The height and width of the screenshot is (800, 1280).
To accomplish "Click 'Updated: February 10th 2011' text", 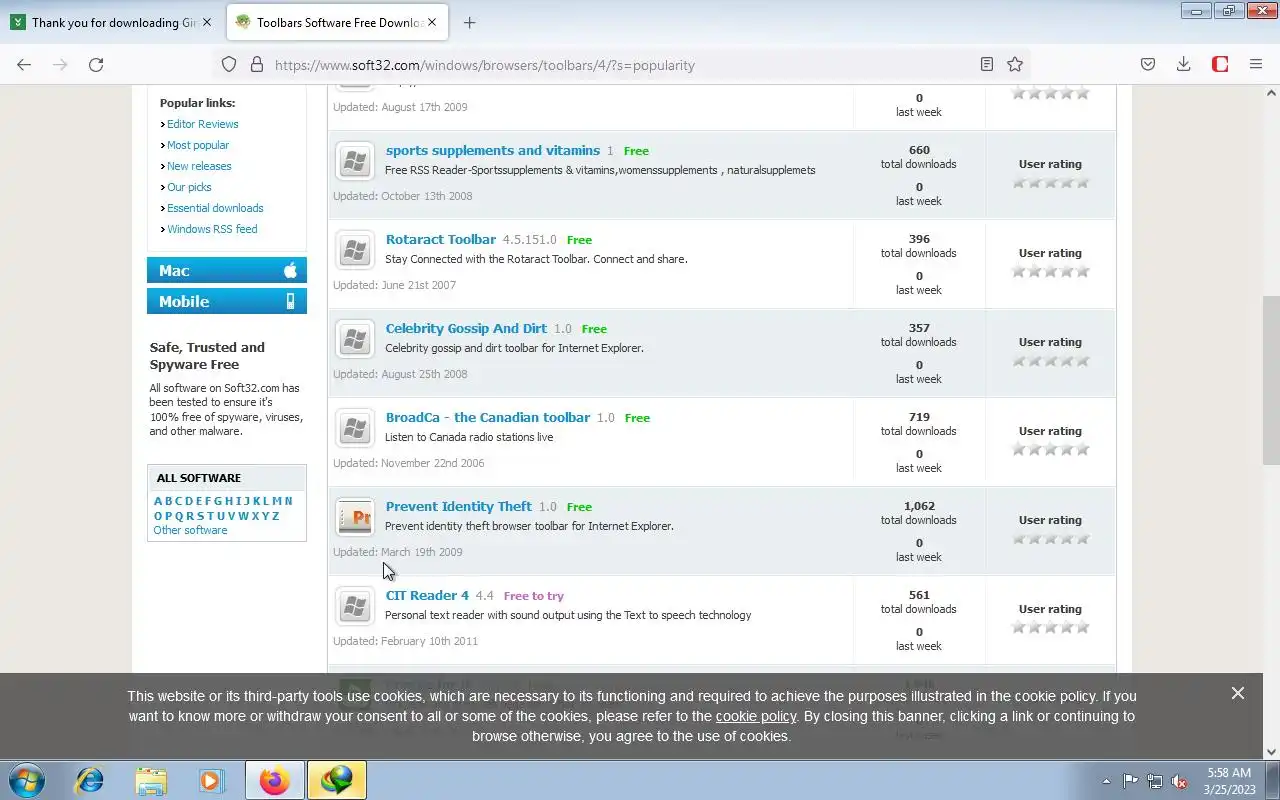I will [405, 641].
